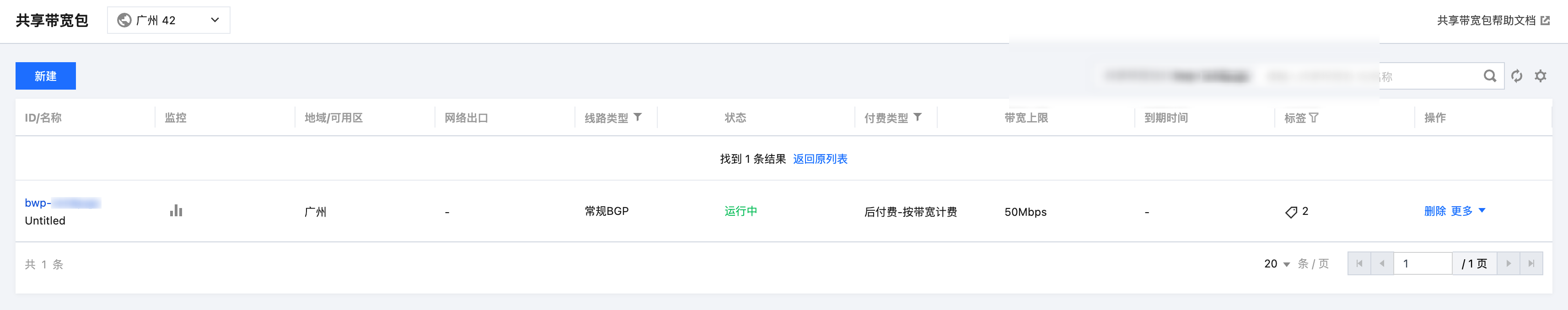This screenshot has height=310, width=1568.
Task: Open the bwp- package ID link
Action: click(62, 203)
